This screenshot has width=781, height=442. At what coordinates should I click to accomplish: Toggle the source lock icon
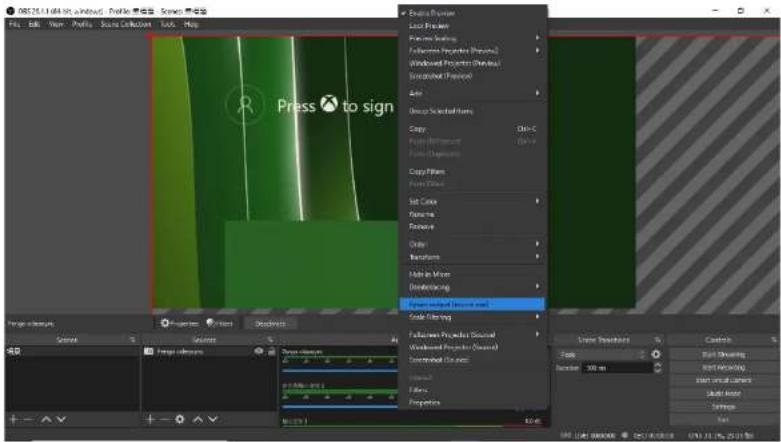pyautogui.click(x=271, y=351)
